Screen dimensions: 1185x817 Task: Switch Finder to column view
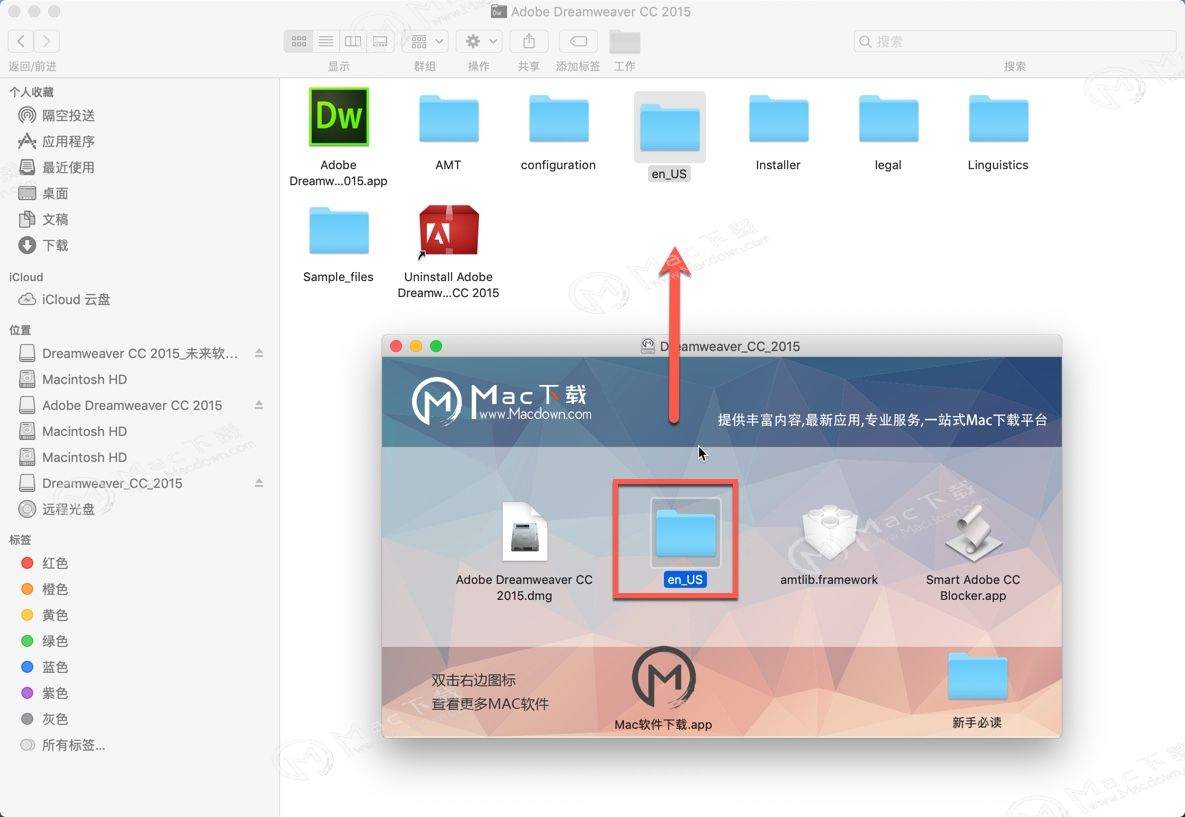353,41
